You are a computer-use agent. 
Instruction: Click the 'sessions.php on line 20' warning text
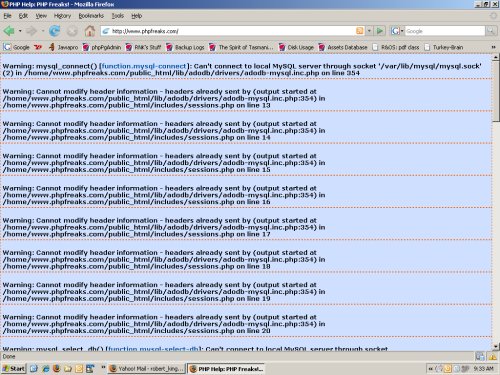pyautogui.click(x=229, y=331)
